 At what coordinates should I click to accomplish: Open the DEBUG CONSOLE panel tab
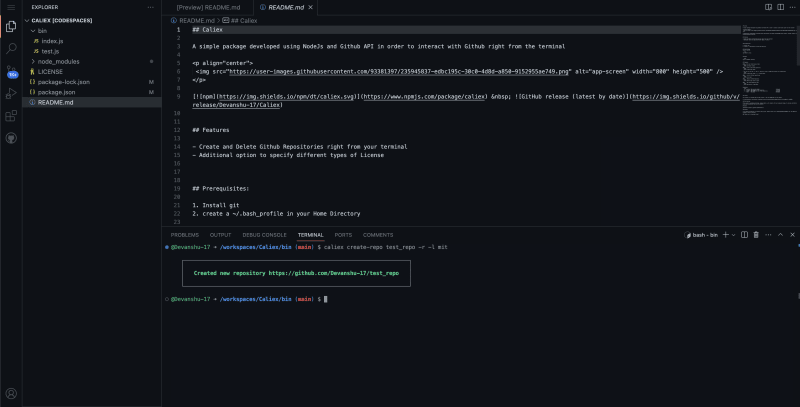coord(264,235)
